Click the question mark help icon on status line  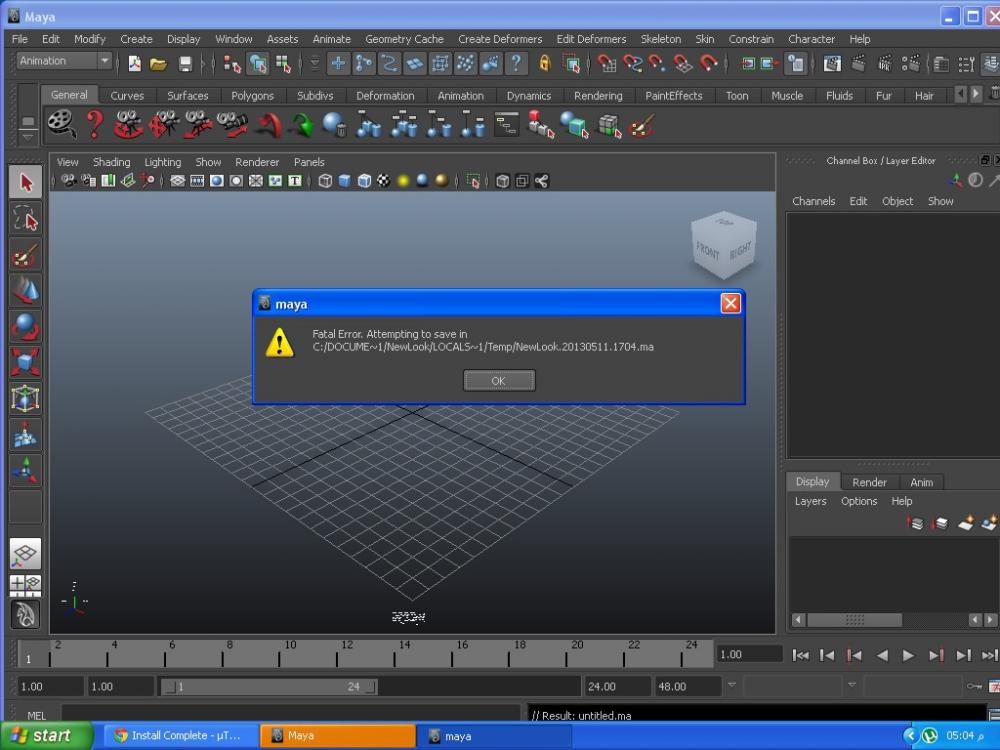pos(516,63)
